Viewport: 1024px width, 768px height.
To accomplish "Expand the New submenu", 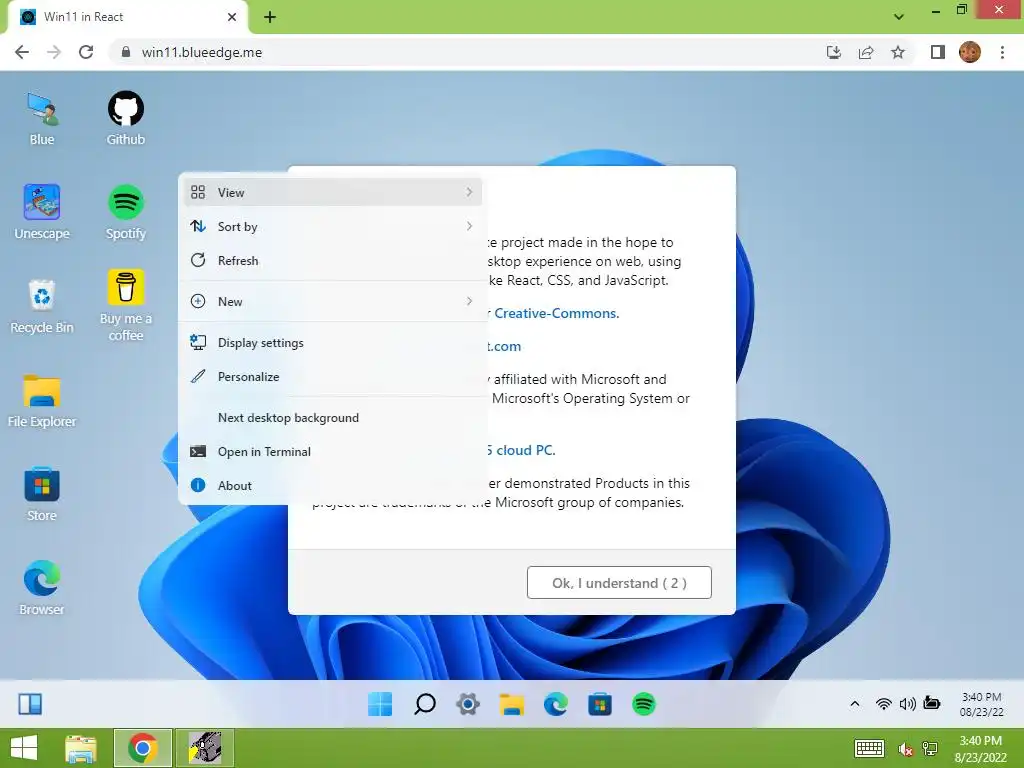I will click(x=332, y=301).
